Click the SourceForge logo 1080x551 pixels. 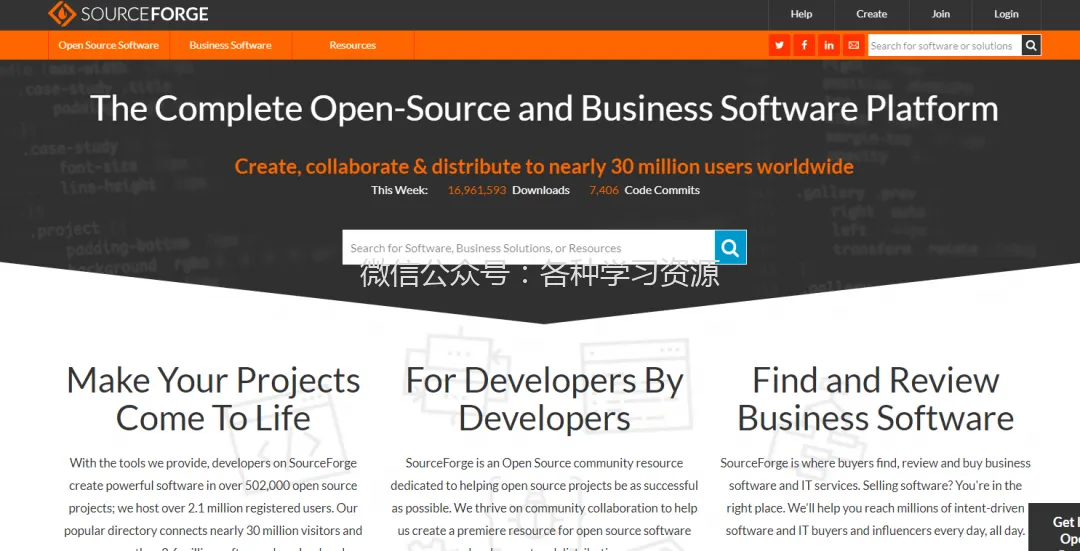point(129,13)
